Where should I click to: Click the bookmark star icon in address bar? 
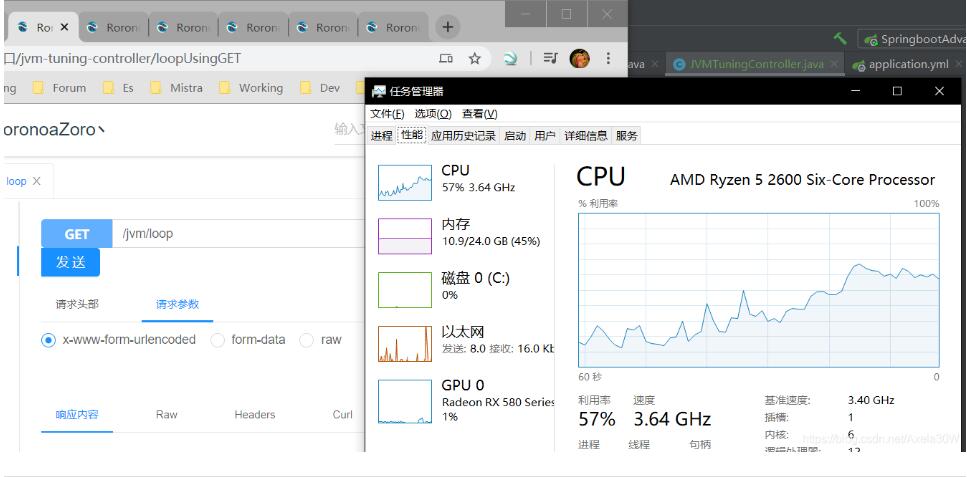point(475,59)
